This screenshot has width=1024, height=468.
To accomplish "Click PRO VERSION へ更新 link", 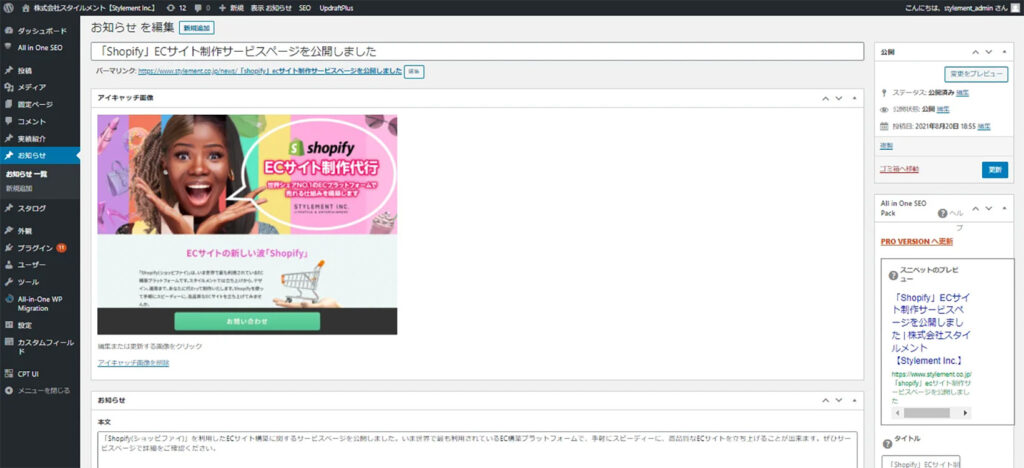I will tap(916, 242).
